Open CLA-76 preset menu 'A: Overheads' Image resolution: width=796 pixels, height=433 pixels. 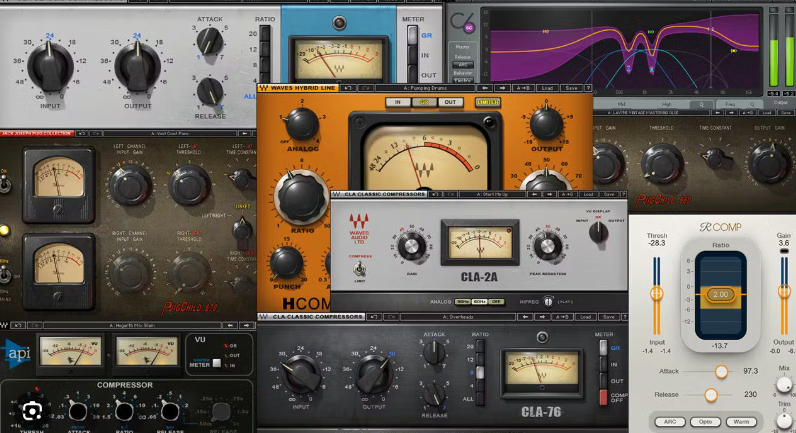pos(457,317)
